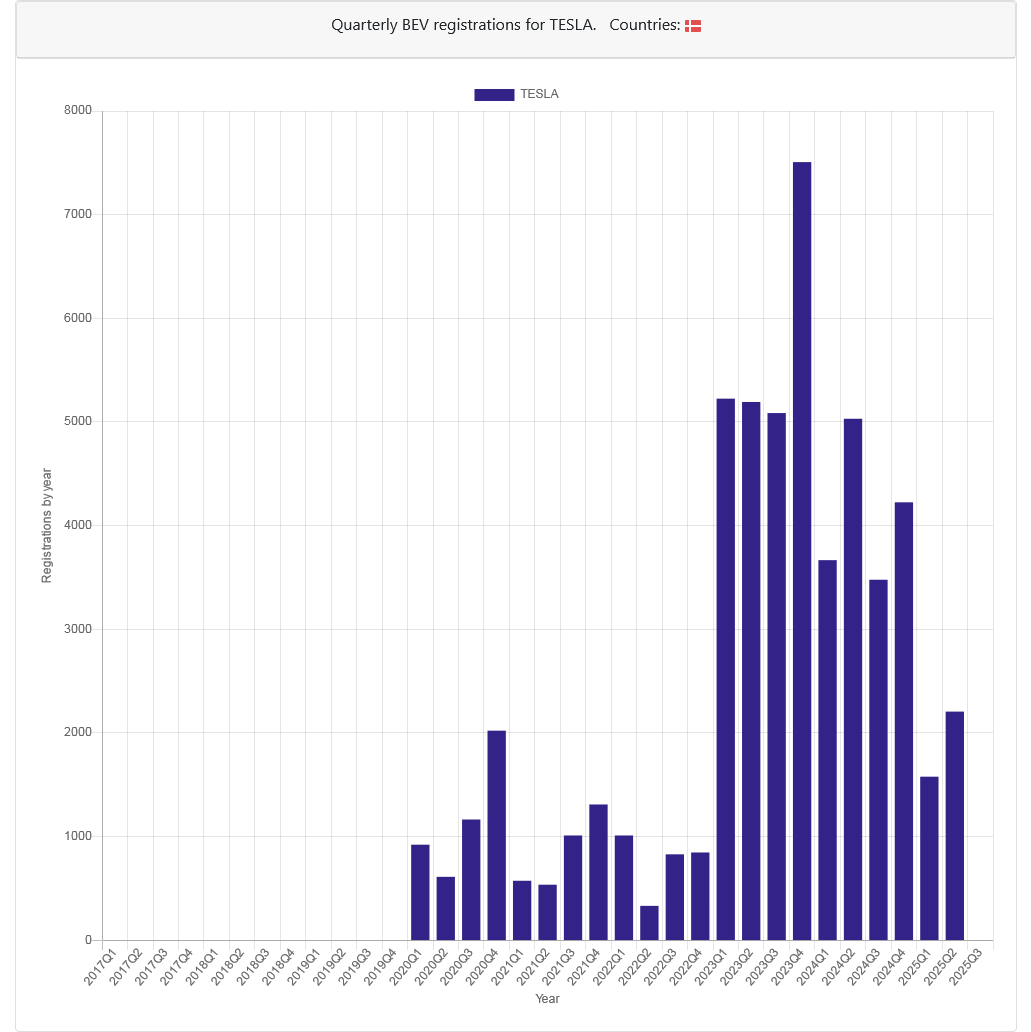Click the 2025Q1 bar
The image size is (1031, 1032).
tap(929, 858)
